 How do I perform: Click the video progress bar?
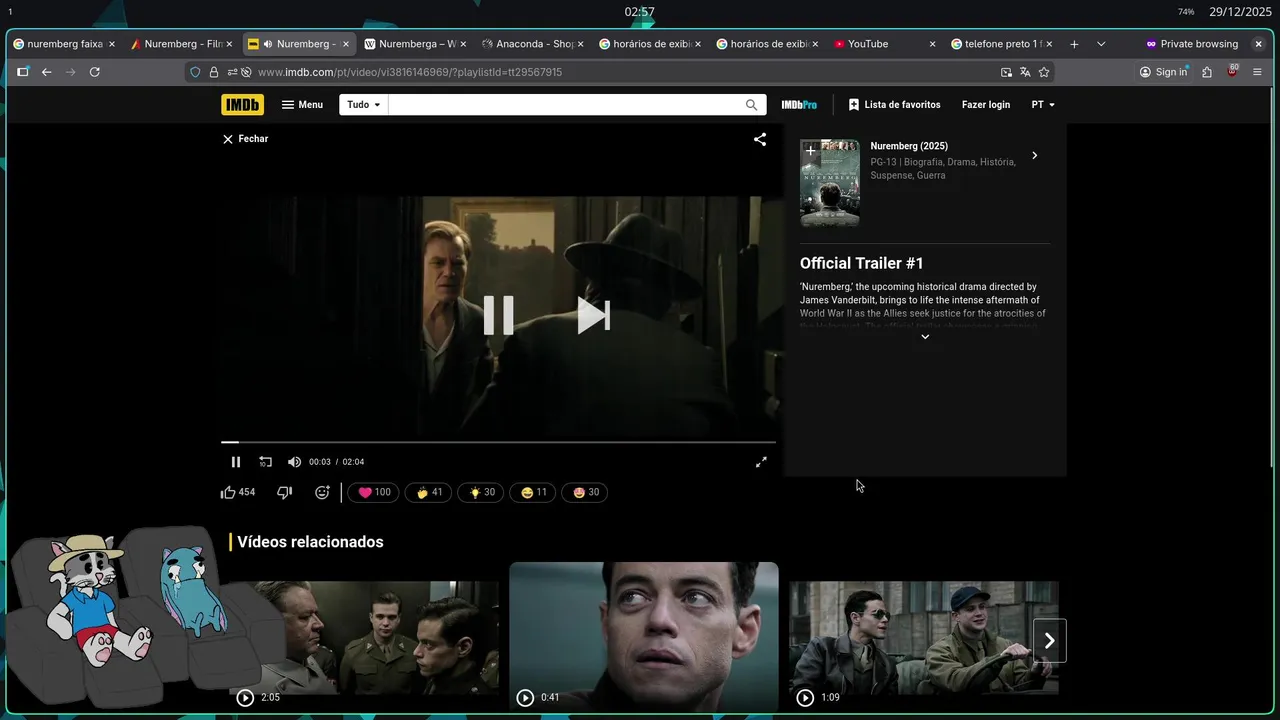pos(498,442)
